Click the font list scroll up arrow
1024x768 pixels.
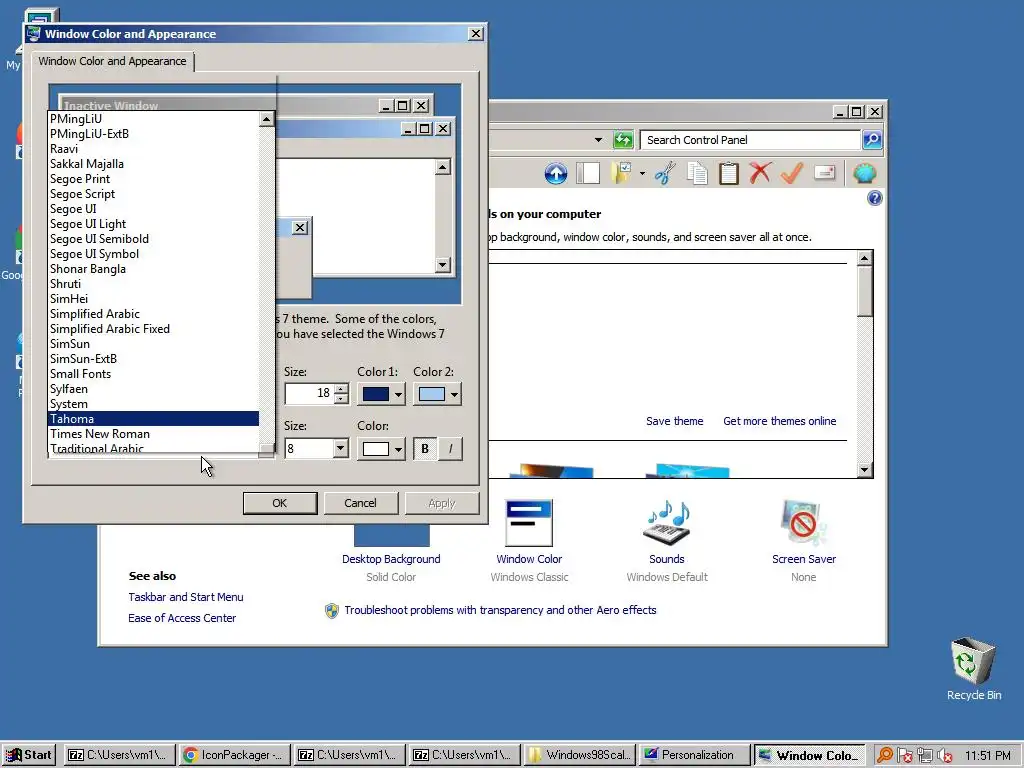click(266, 120)
